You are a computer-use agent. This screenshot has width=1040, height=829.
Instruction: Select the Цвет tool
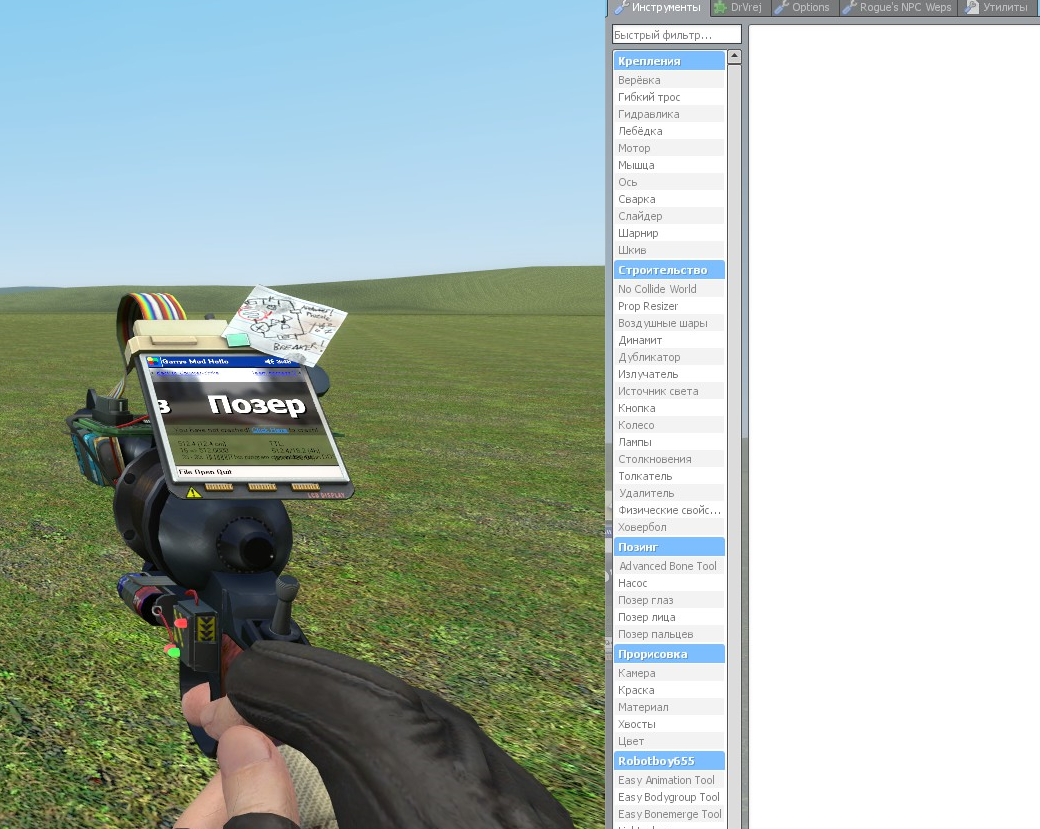[x=669, y=741]
